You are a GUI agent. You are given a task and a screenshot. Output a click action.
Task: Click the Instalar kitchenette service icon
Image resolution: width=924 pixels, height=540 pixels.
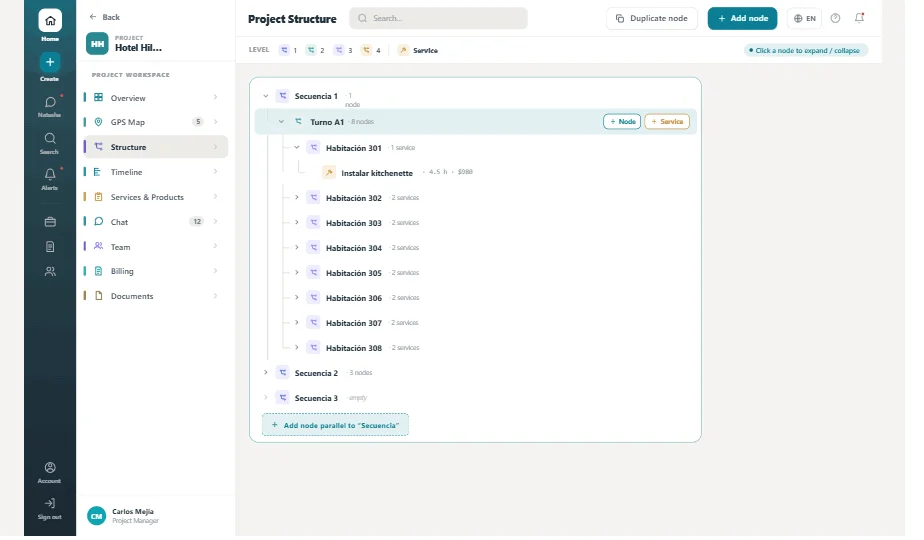click(x=329, y=173)
